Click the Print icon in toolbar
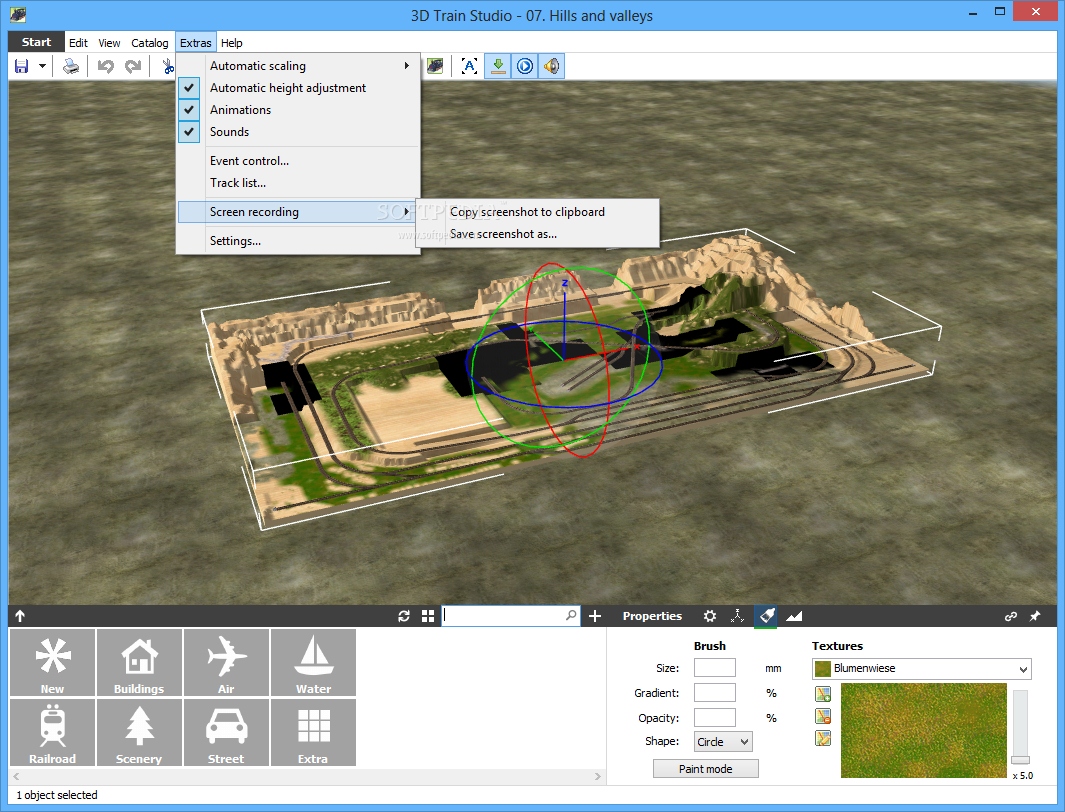Screen dimensions: 1065x812 coord(71,66)
